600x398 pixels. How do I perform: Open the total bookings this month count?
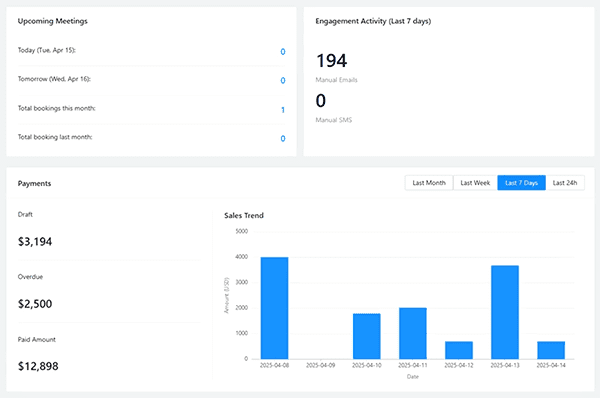[283, 110]
